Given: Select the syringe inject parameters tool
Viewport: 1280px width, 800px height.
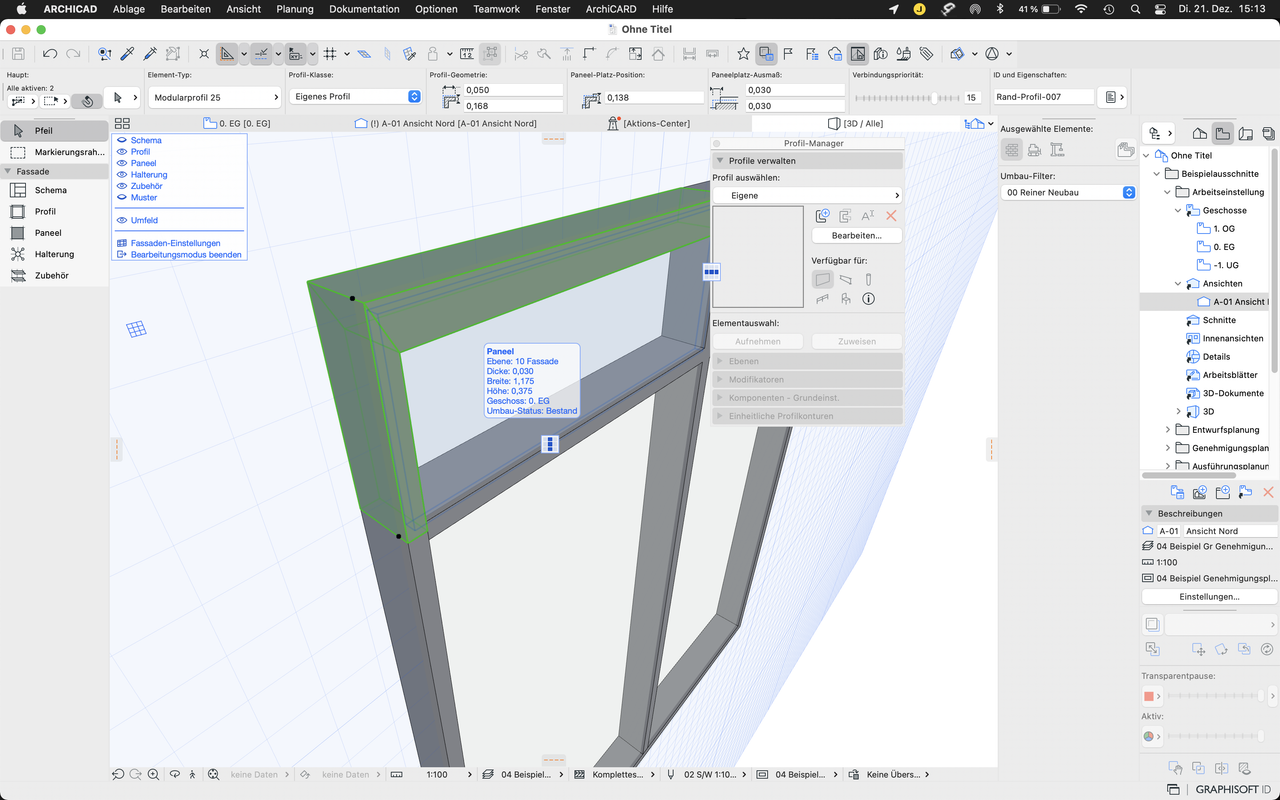Looking at the screenshot, I should 150,53.
